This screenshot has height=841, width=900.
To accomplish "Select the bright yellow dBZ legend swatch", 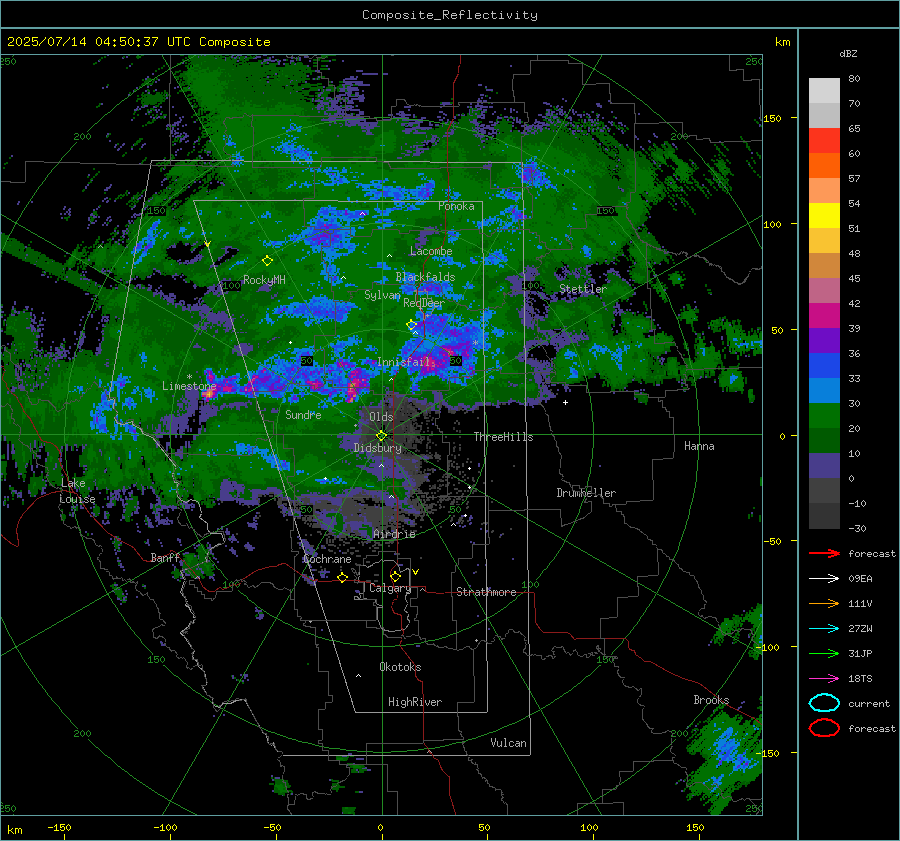I will [x=824, y=215].
